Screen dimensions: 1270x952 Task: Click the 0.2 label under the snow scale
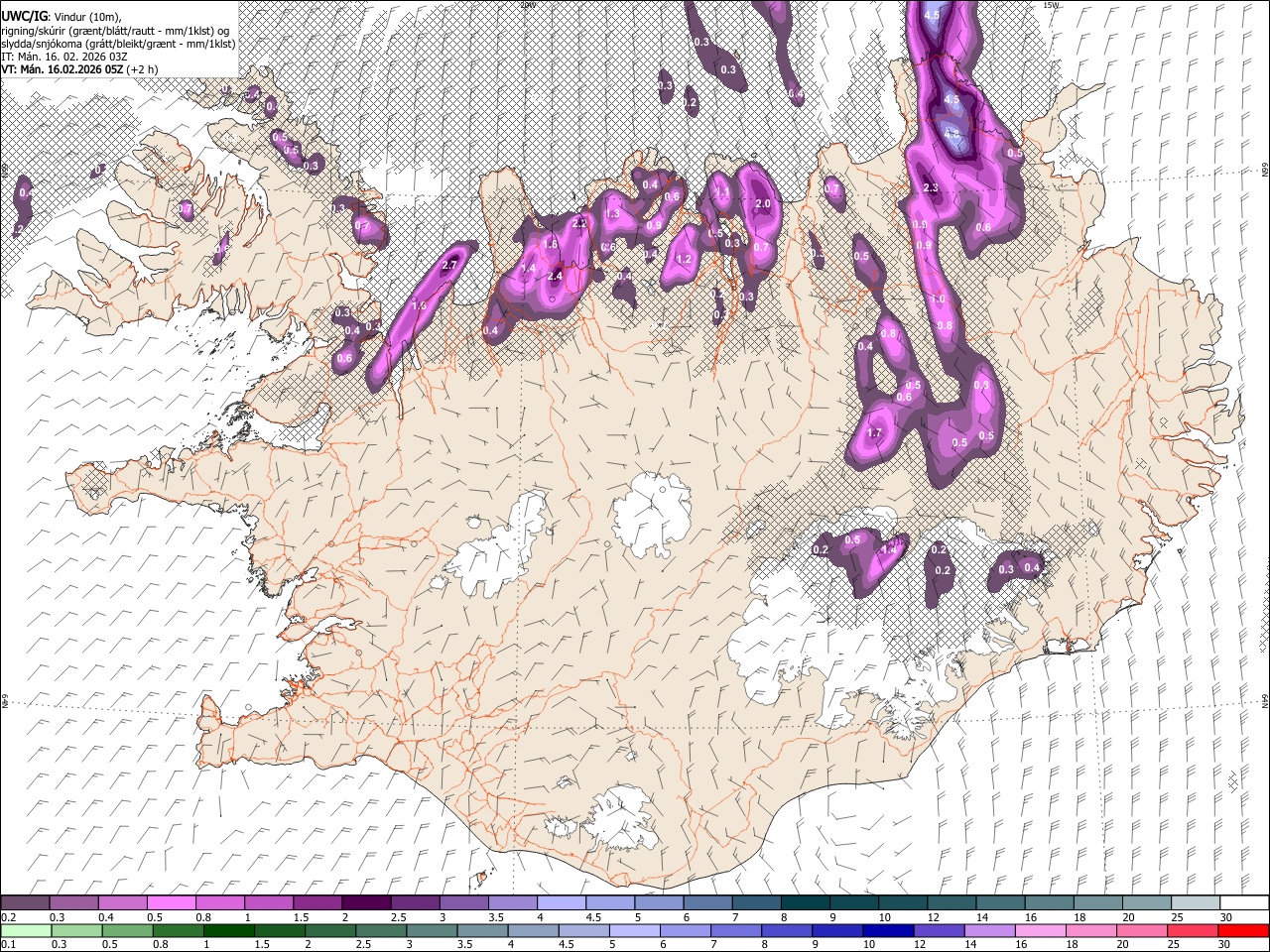[x=7, y=917]
